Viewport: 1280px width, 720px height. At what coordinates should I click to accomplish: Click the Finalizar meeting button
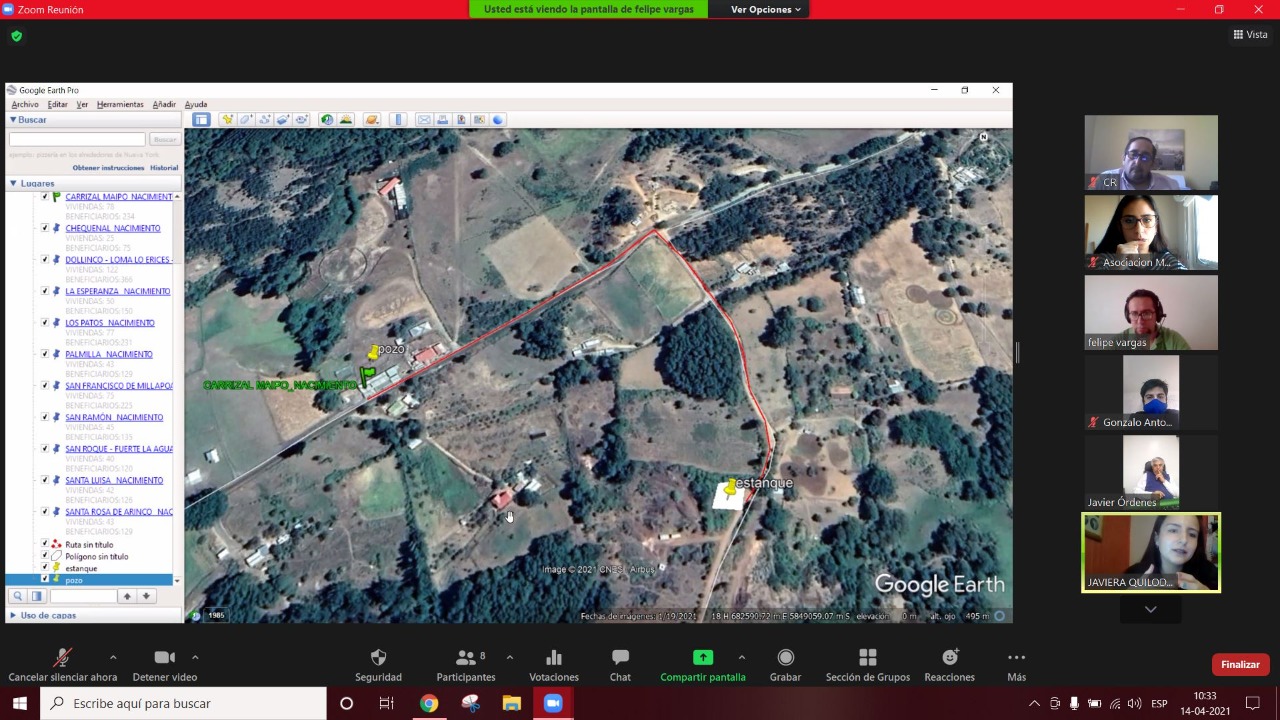point(1240,665)
